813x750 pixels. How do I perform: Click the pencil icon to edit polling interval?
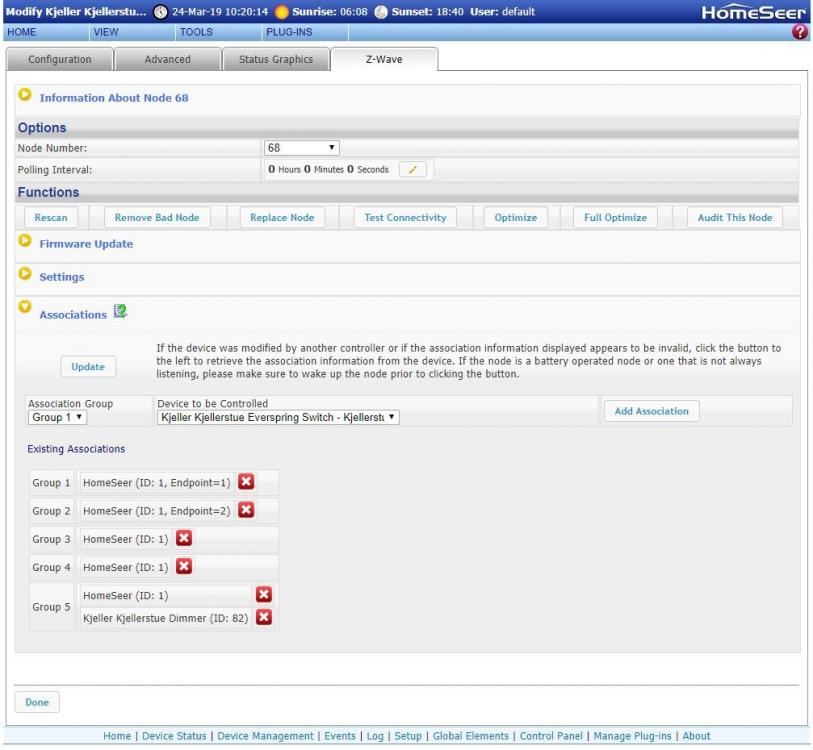[x=412, y=170]
